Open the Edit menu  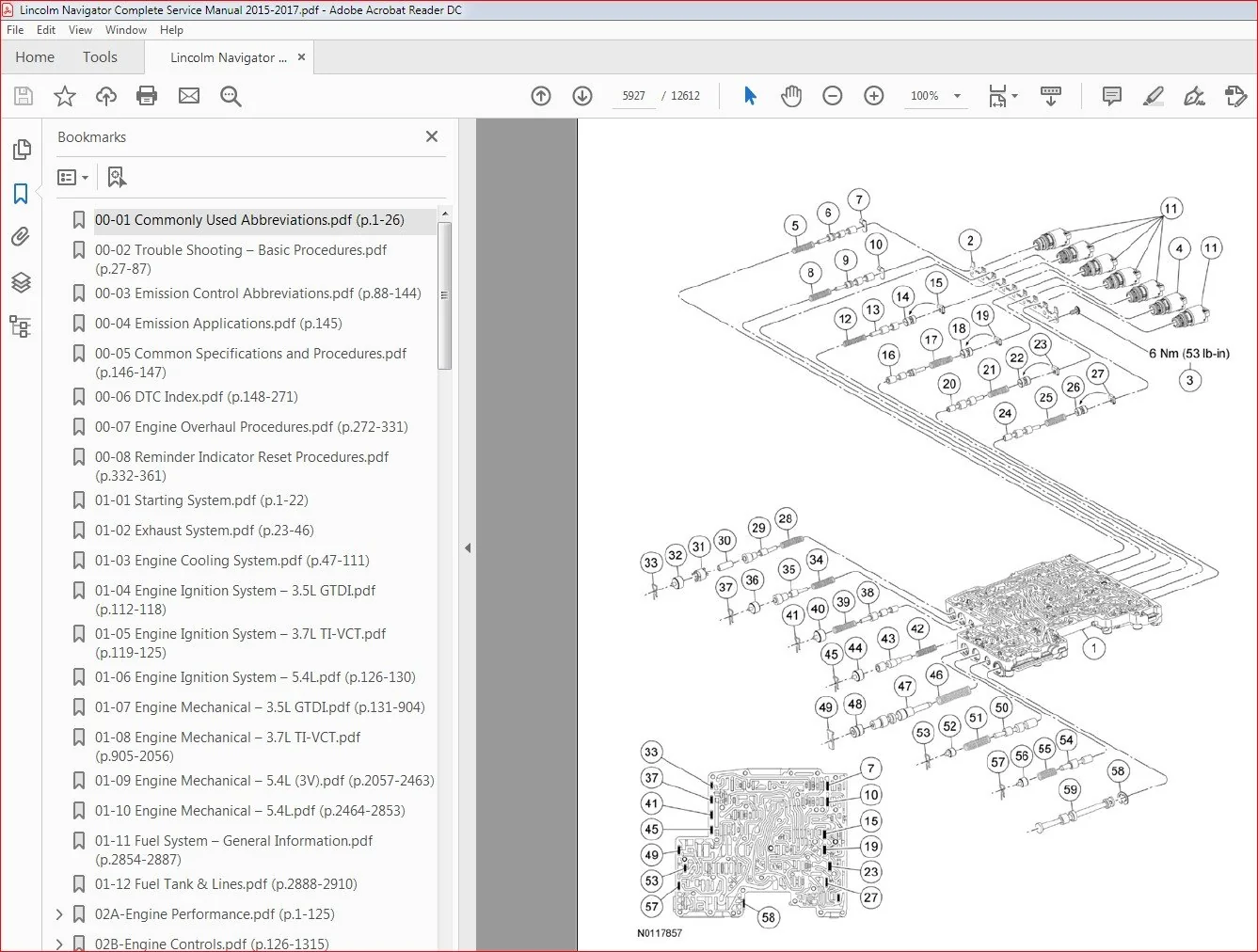pyautogui.click(x=46, y=30)
